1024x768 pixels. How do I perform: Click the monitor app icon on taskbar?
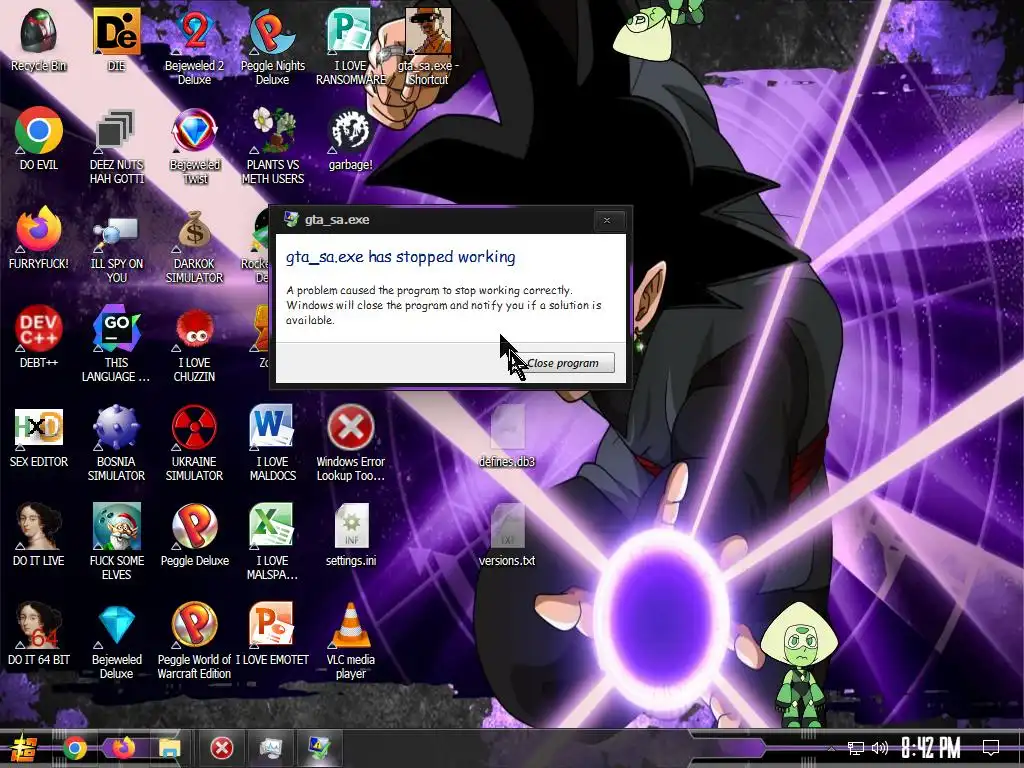tap(270, 748)
